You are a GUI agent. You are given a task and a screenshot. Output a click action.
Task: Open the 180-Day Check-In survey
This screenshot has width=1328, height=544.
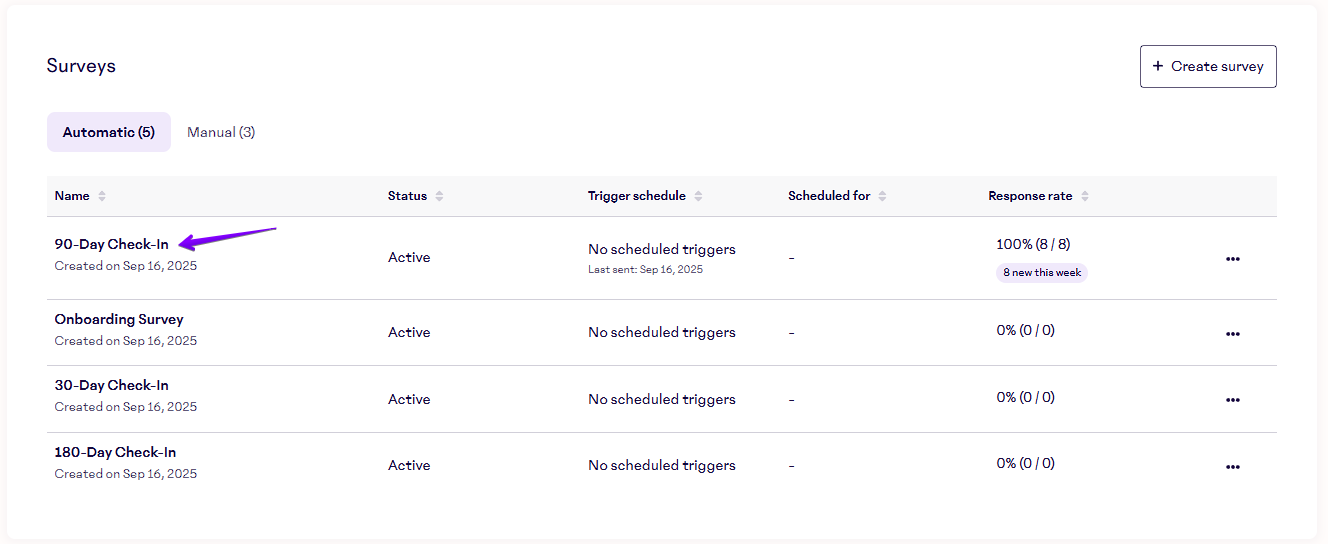click(115, 452)
